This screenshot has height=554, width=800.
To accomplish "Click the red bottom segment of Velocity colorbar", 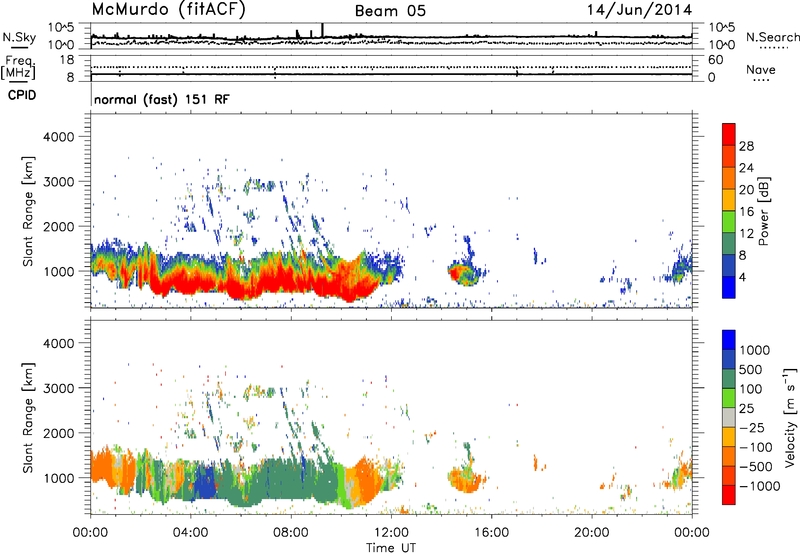I will pos(729,495).
